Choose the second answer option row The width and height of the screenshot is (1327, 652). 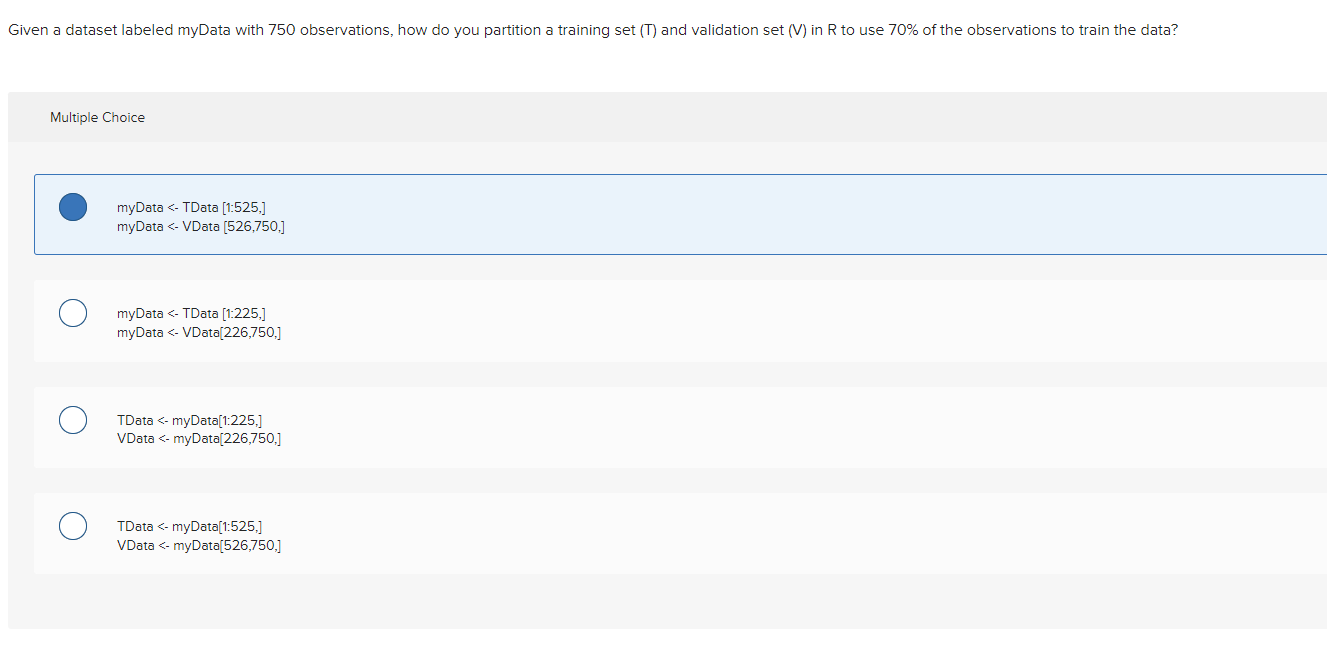tap(600, 320)
